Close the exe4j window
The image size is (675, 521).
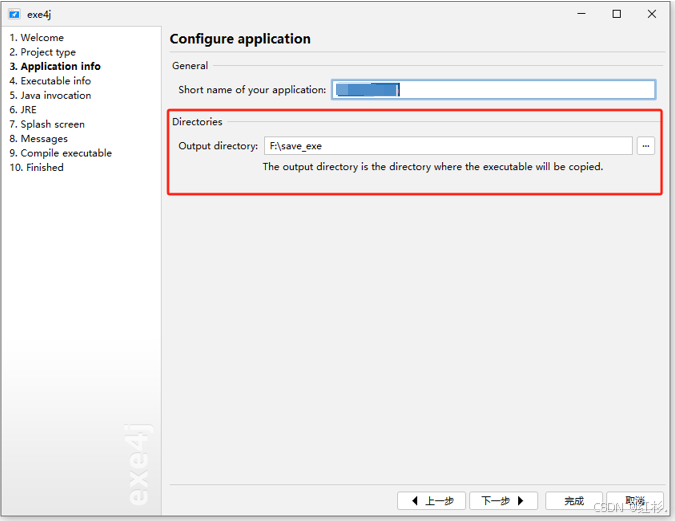click(x=652, y=14)
